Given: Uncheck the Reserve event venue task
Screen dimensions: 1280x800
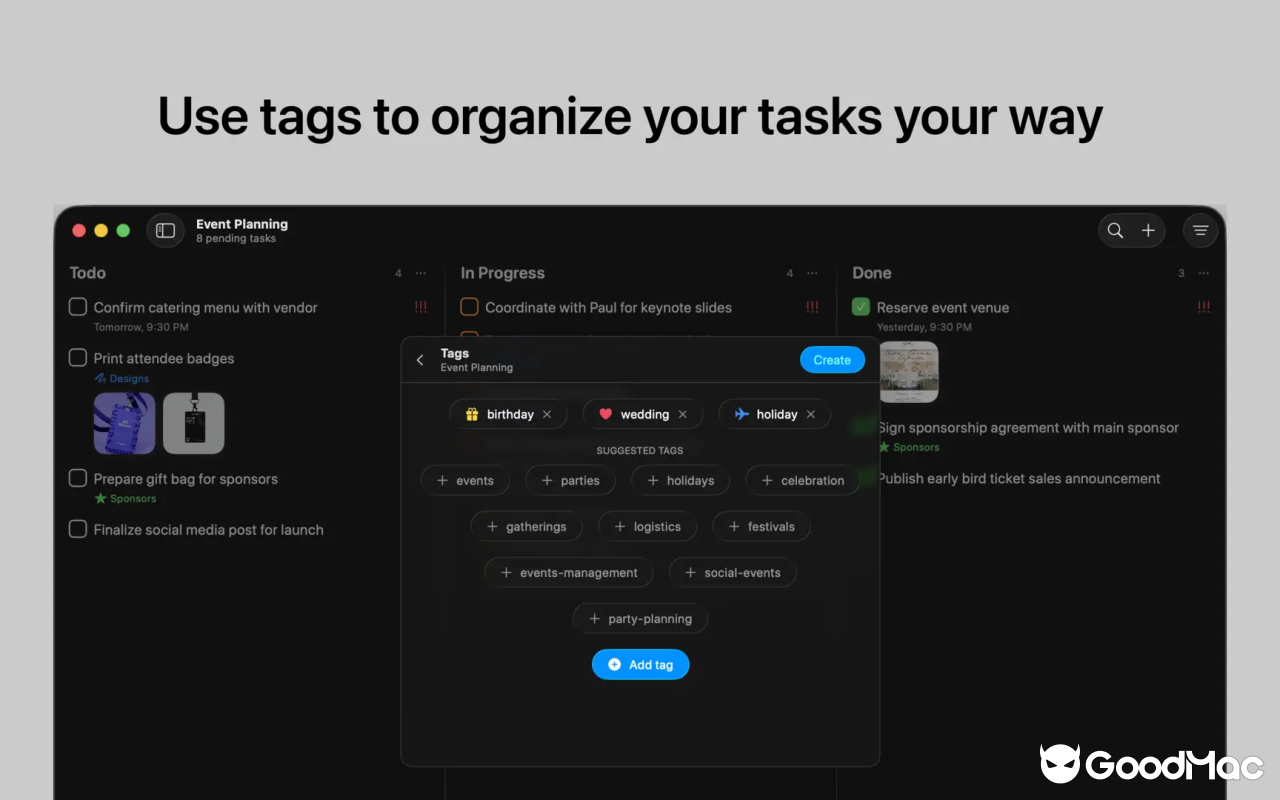Looking at the screenshot, I should click(861, 307).
